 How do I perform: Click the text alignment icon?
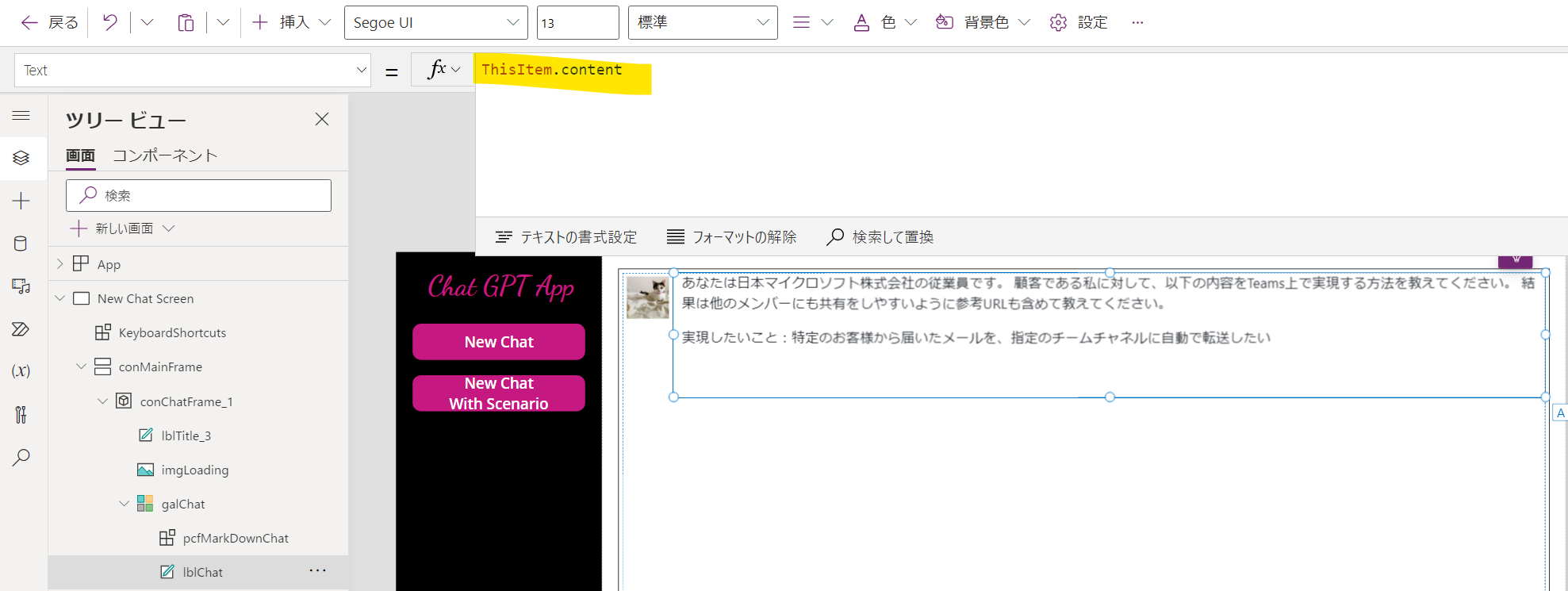[x=802, y=22]
